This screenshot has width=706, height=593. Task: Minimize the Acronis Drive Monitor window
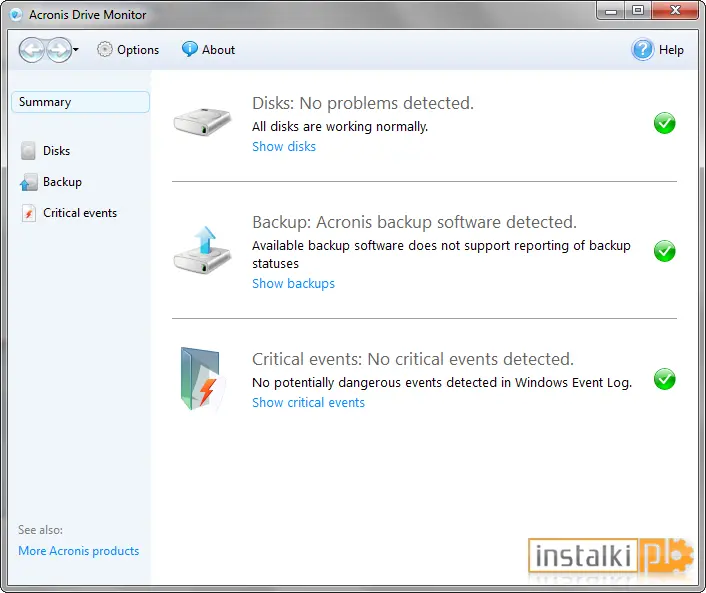coord(611,10)
